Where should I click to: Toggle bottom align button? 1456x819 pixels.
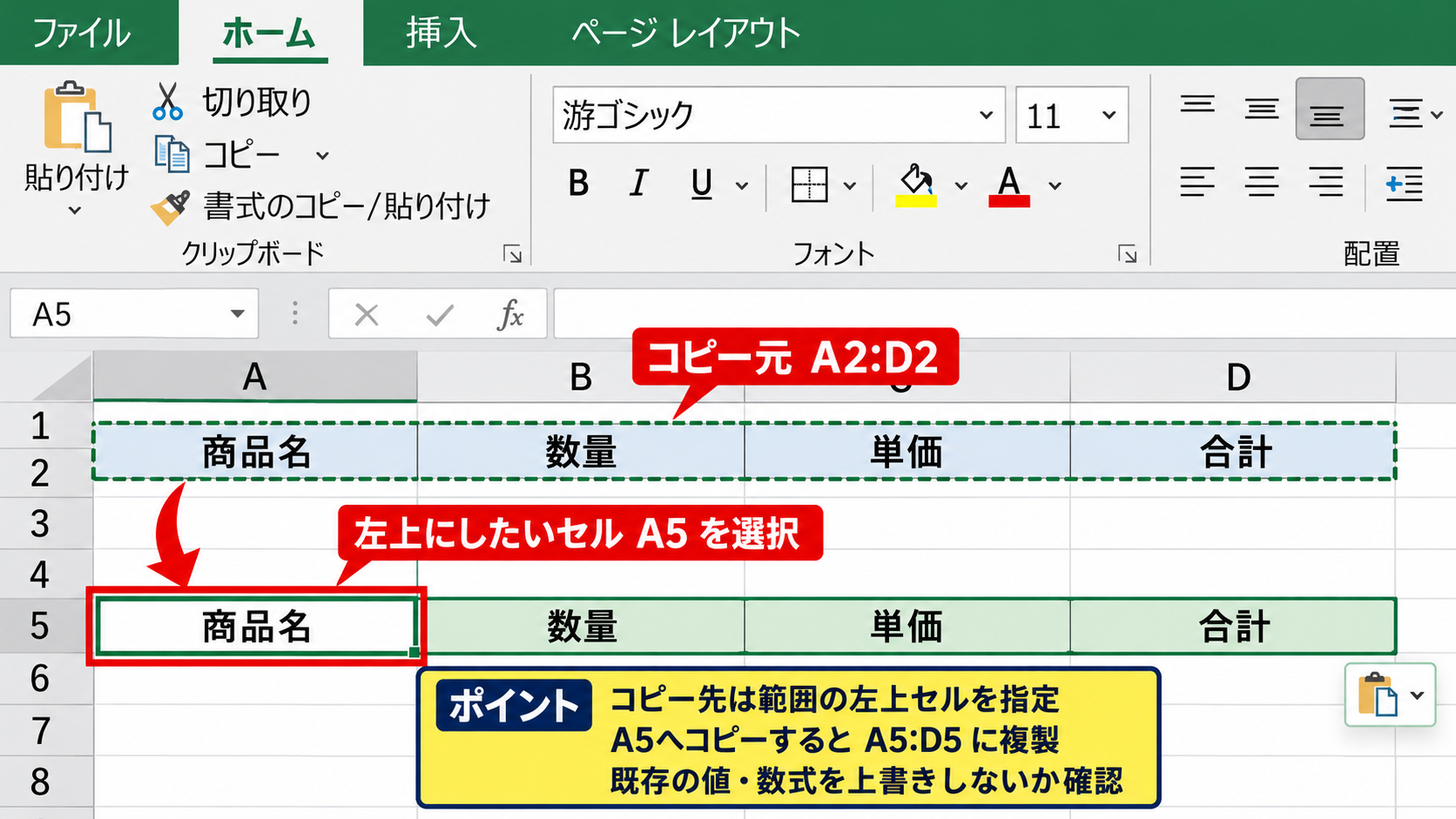pos(1330,108)
